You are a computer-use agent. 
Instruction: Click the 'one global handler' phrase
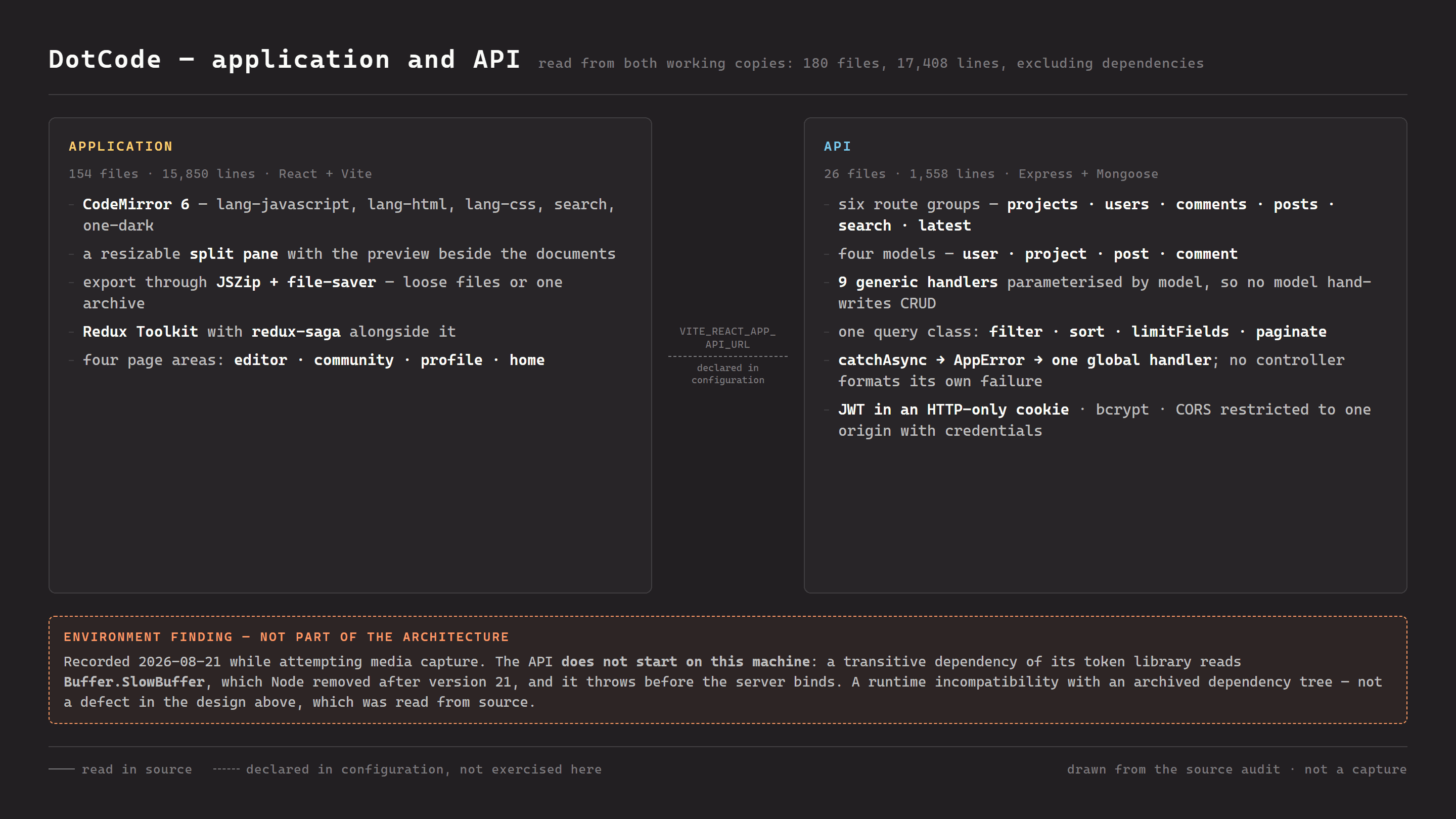1131,360
